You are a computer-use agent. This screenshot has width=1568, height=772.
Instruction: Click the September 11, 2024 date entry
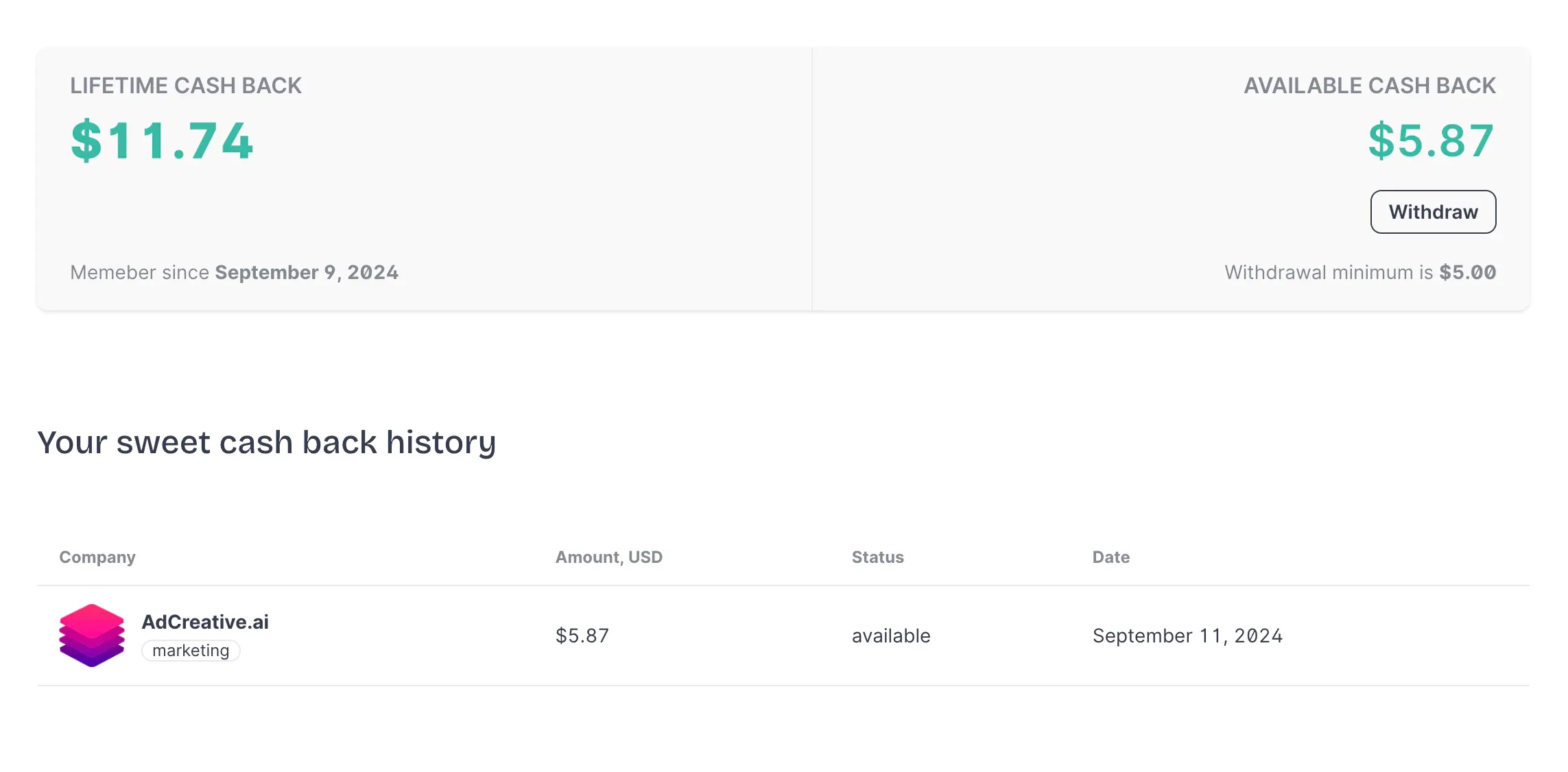pyautogui.click(x=1188, y=636)
